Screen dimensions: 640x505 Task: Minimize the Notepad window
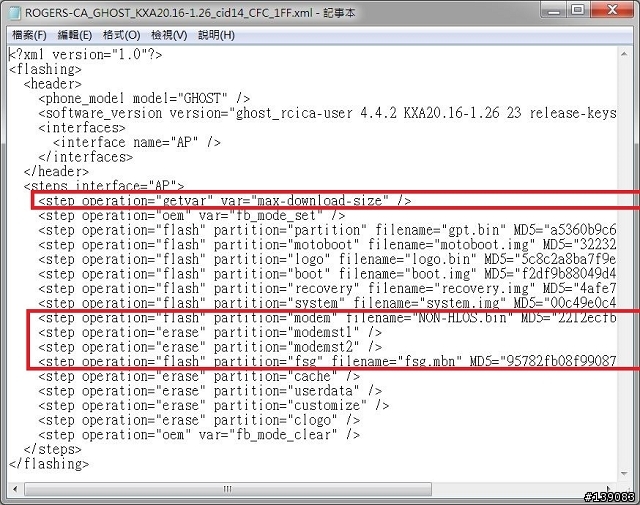click(x=553, y=10)
